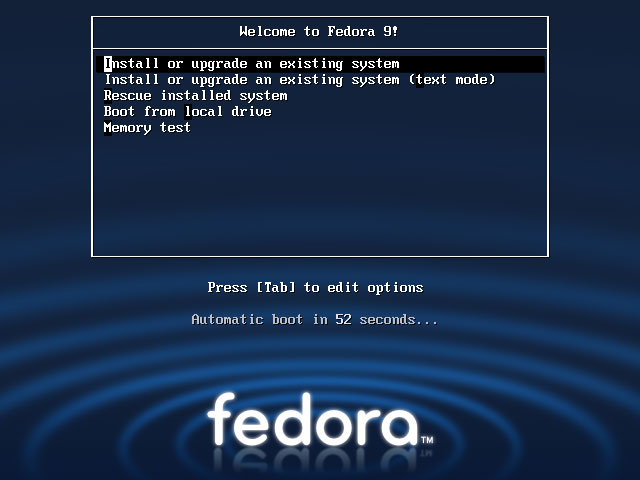The image size is (640, 480).
Task: Click the 'Automatic boot in 52 seconds' countdown
Action: (315, 320)
